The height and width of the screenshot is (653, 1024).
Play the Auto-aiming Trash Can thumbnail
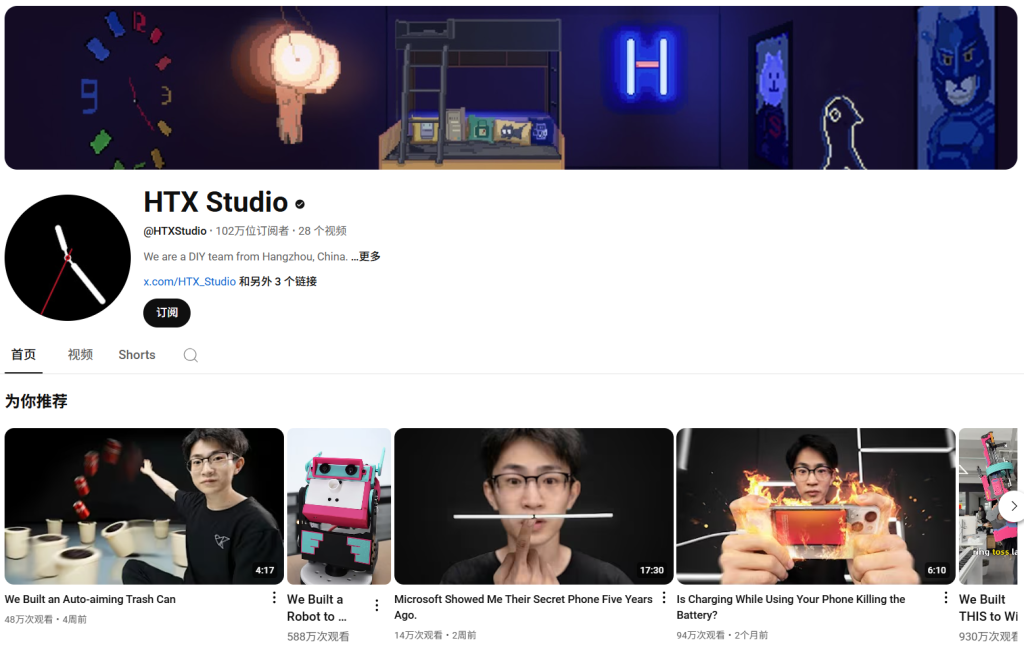point(144,506)
